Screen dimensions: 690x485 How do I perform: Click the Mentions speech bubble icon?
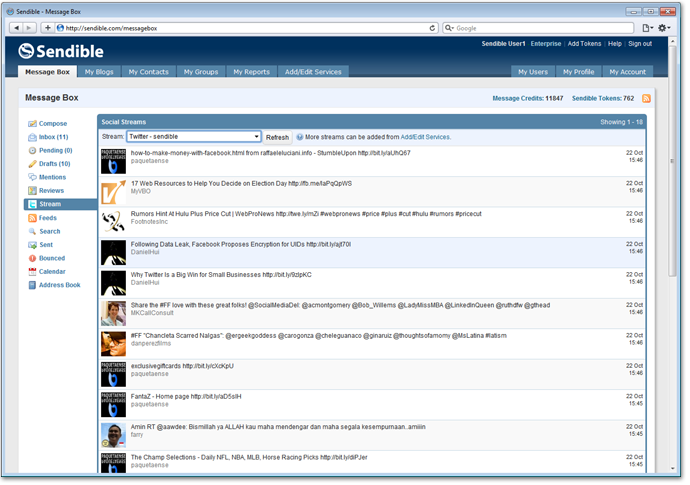[x=32, y=177]
